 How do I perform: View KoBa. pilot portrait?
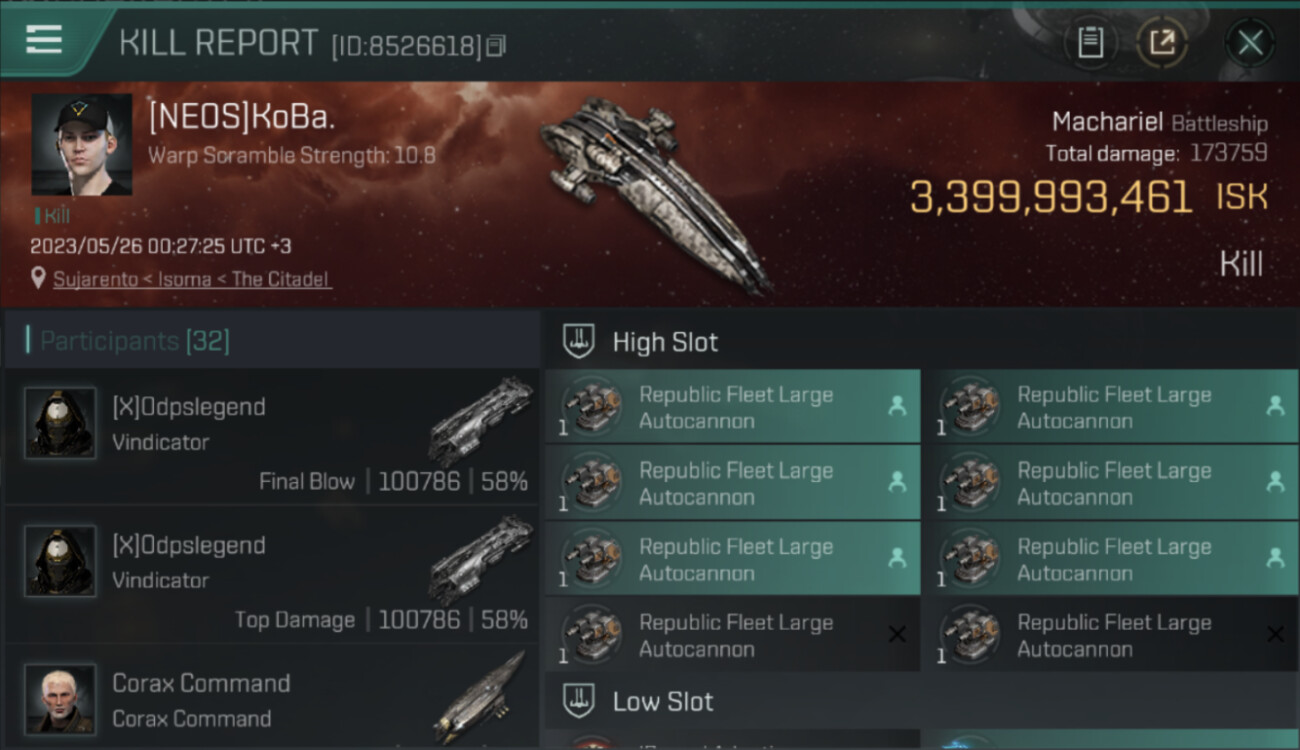click(x=81, y=145)
